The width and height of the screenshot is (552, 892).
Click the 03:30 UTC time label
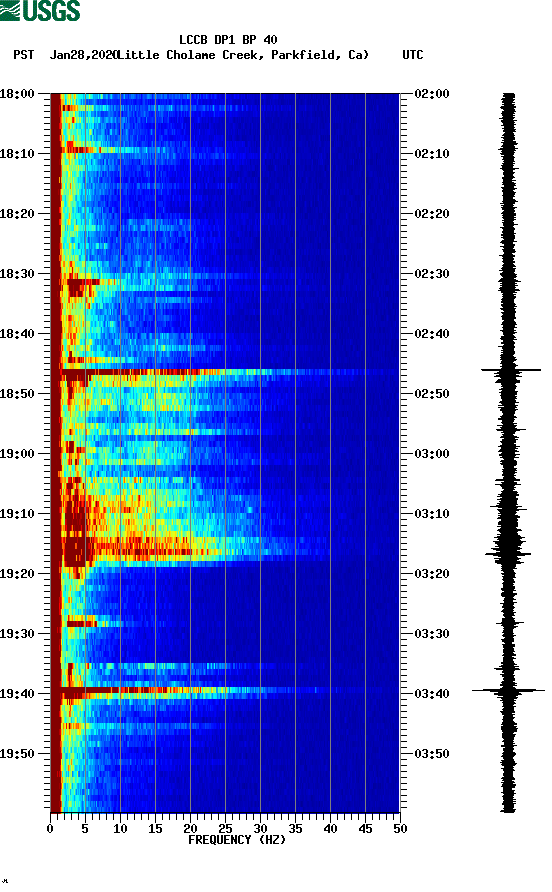click(x=432, y=634)
